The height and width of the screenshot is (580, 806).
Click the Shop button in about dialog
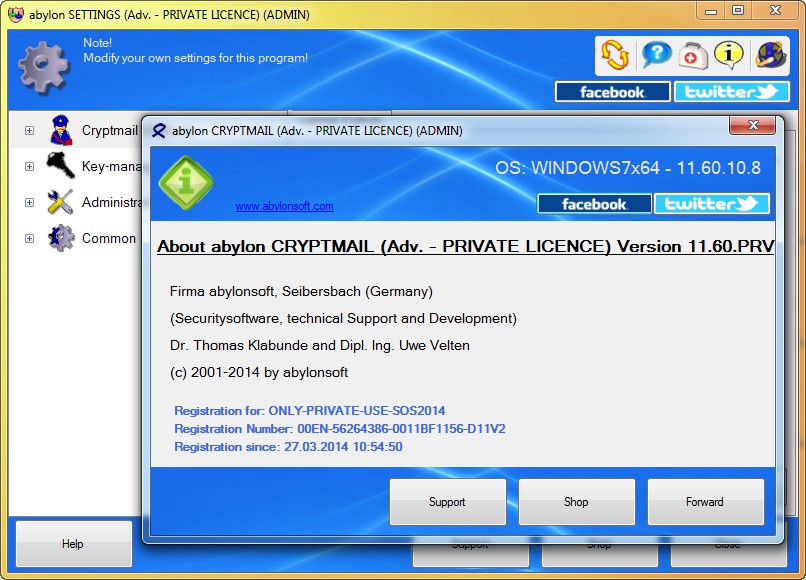point(577,502)
